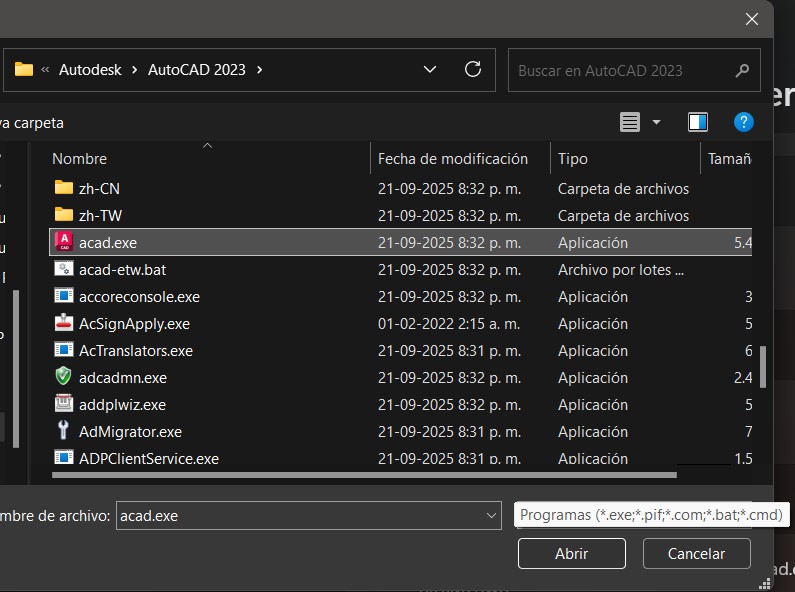
Task: Click the AutoCAD 2023 breadcrumb segment
Action: 197,69
